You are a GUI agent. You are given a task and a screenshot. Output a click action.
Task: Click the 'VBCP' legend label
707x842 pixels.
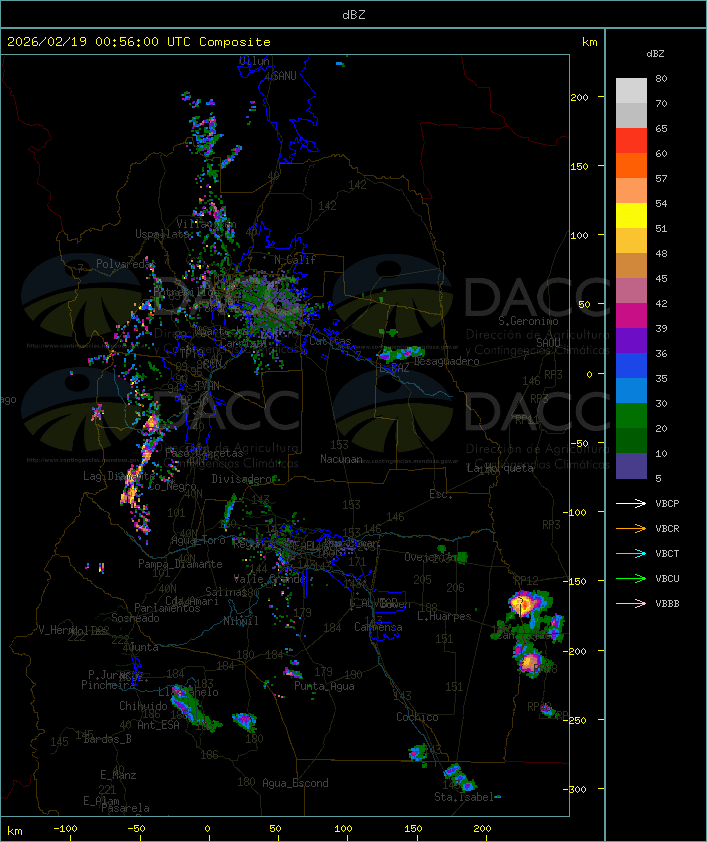point(667,503)
